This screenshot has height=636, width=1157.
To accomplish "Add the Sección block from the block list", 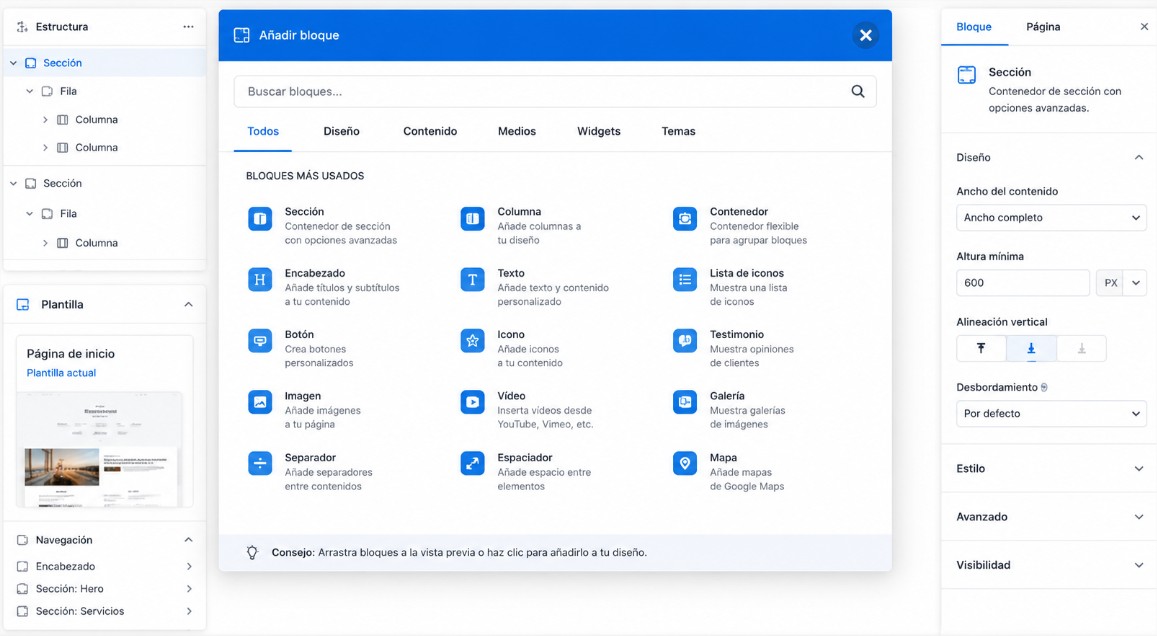I will point(322,225).
